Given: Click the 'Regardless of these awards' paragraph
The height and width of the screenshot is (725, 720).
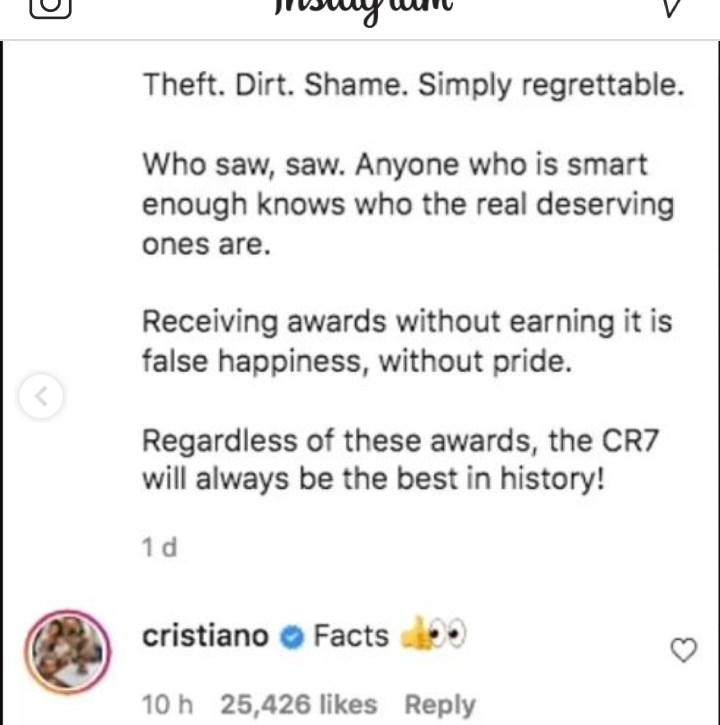Looking at the screenshot, I should 400,460.
